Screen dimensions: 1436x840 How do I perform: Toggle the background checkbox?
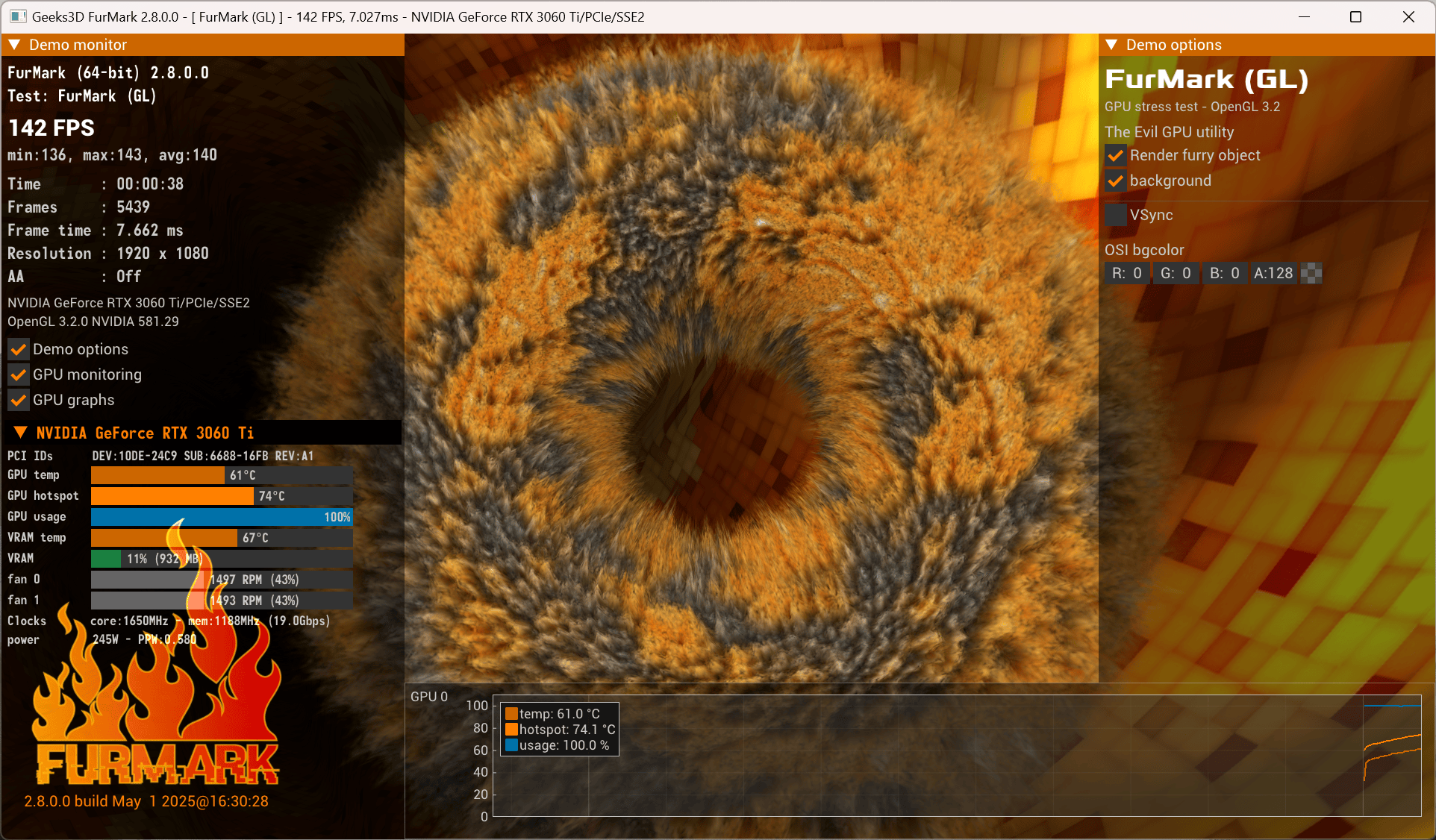click(x=1116, y=181)
